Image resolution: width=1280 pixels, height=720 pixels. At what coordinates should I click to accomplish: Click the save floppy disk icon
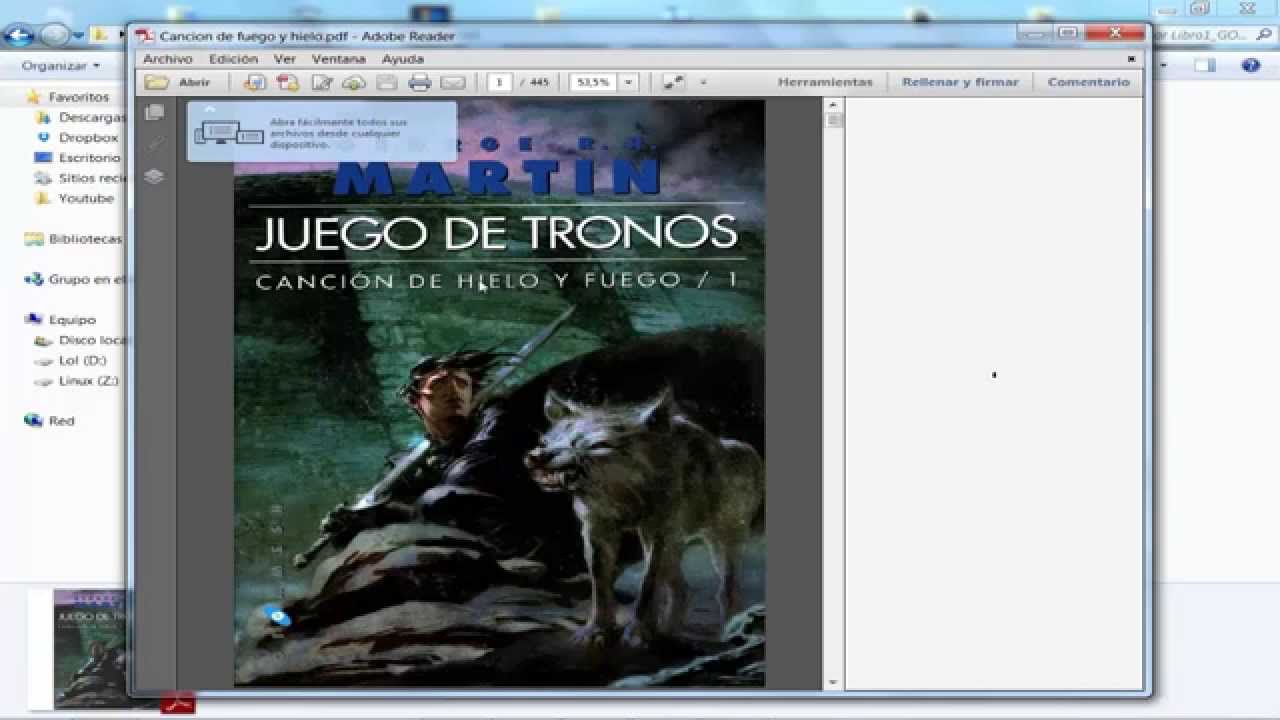click(x=387, y=82)
